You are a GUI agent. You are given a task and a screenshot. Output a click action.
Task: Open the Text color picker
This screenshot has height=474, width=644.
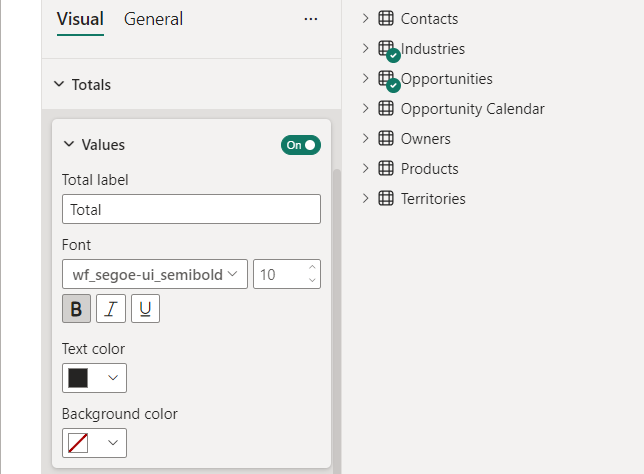[94, 378]
